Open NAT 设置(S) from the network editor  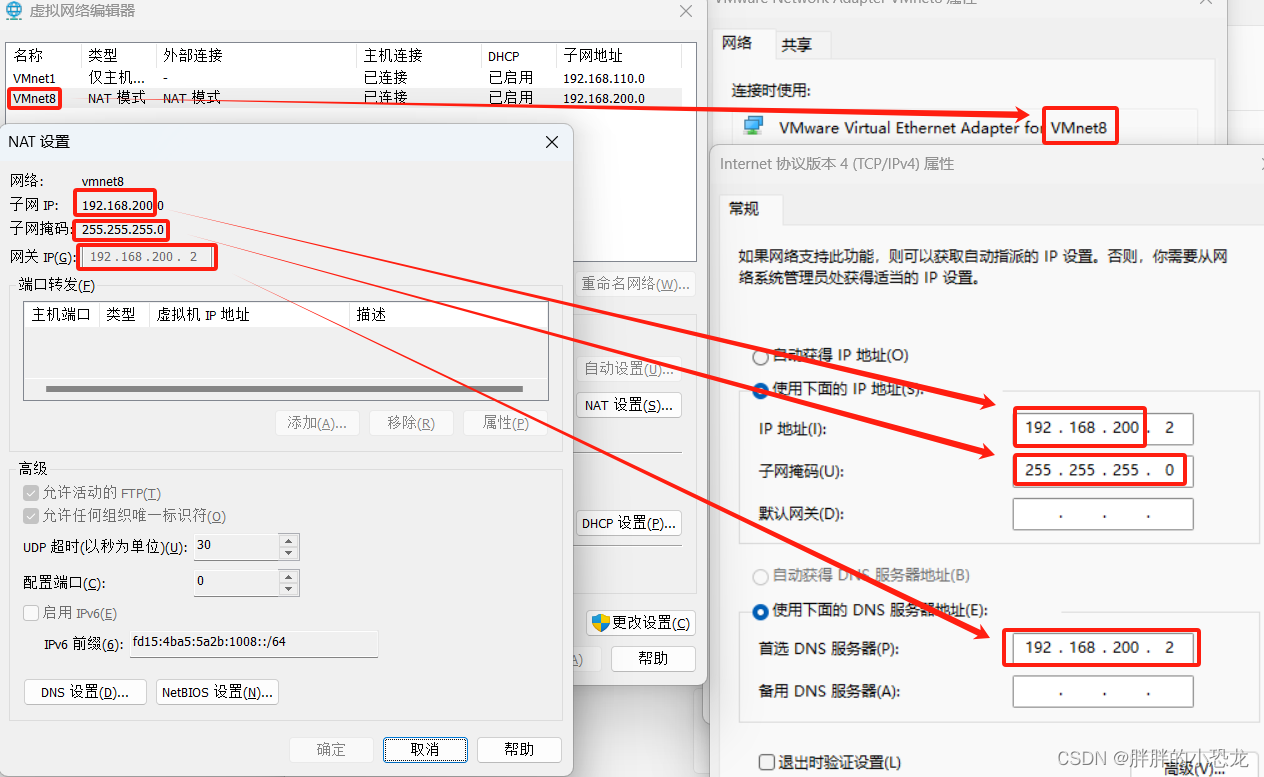coord(629,405)
